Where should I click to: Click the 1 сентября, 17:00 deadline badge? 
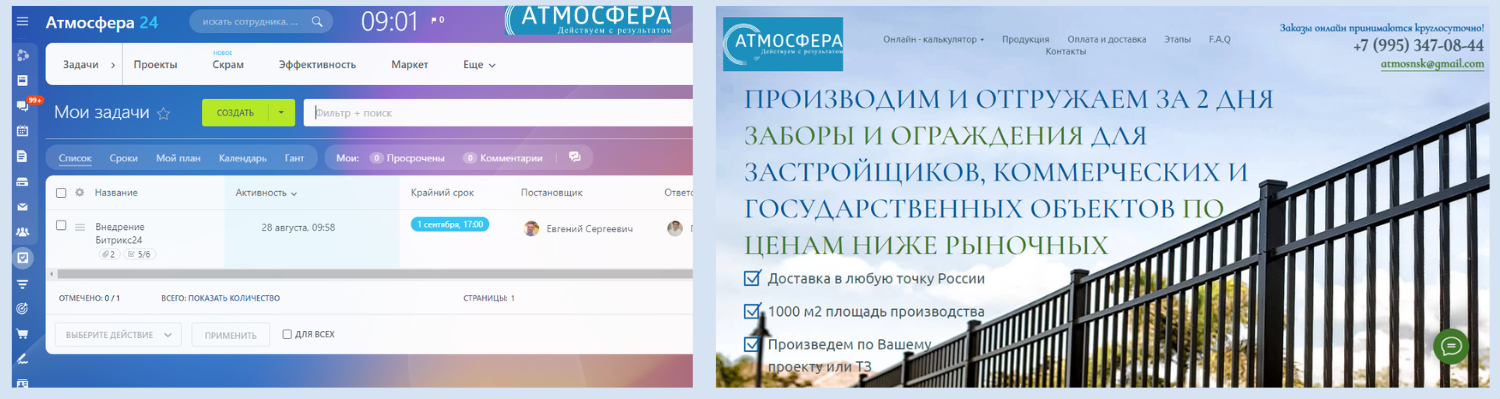(449, 224)
